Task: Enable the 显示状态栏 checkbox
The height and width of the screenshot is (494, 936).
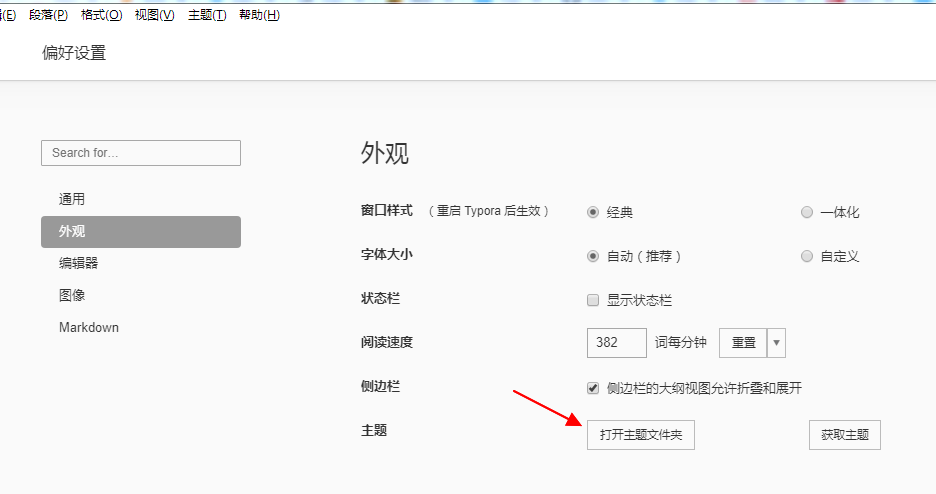Action: [593, 300]
